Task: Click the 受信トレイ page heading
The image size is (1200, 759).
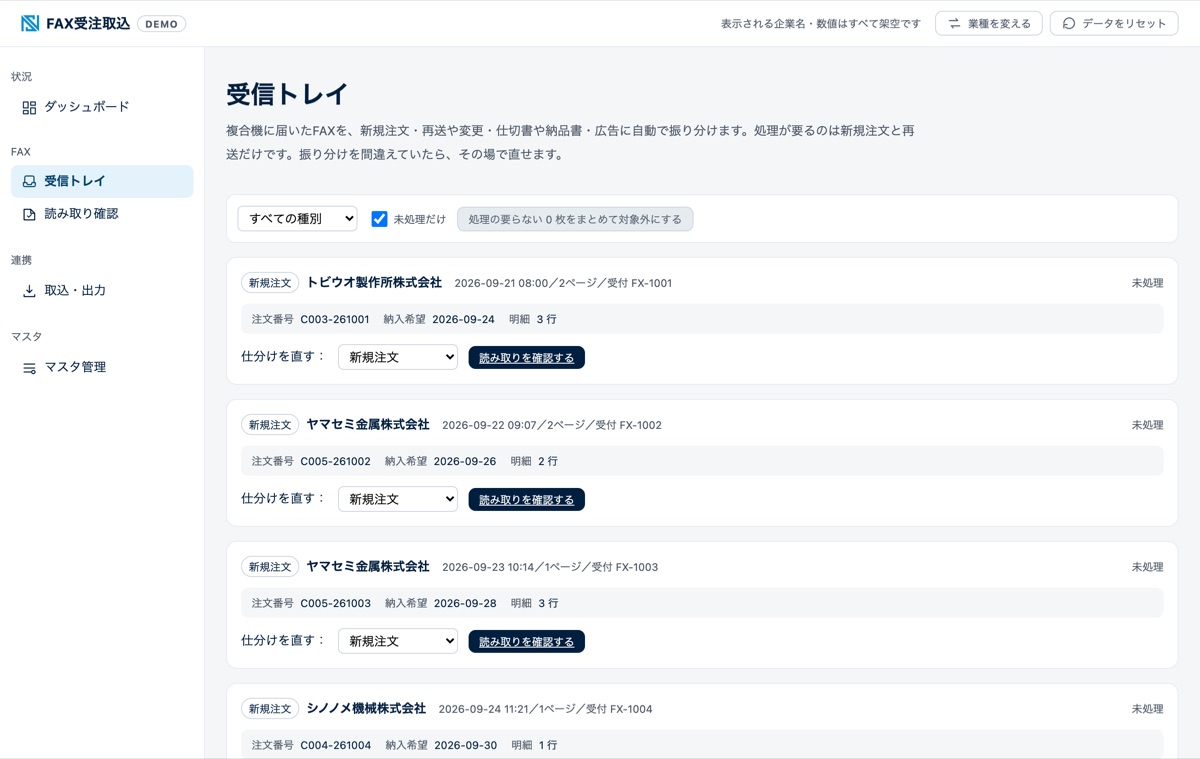Action: pyautogui.click(x=287, y=94)
